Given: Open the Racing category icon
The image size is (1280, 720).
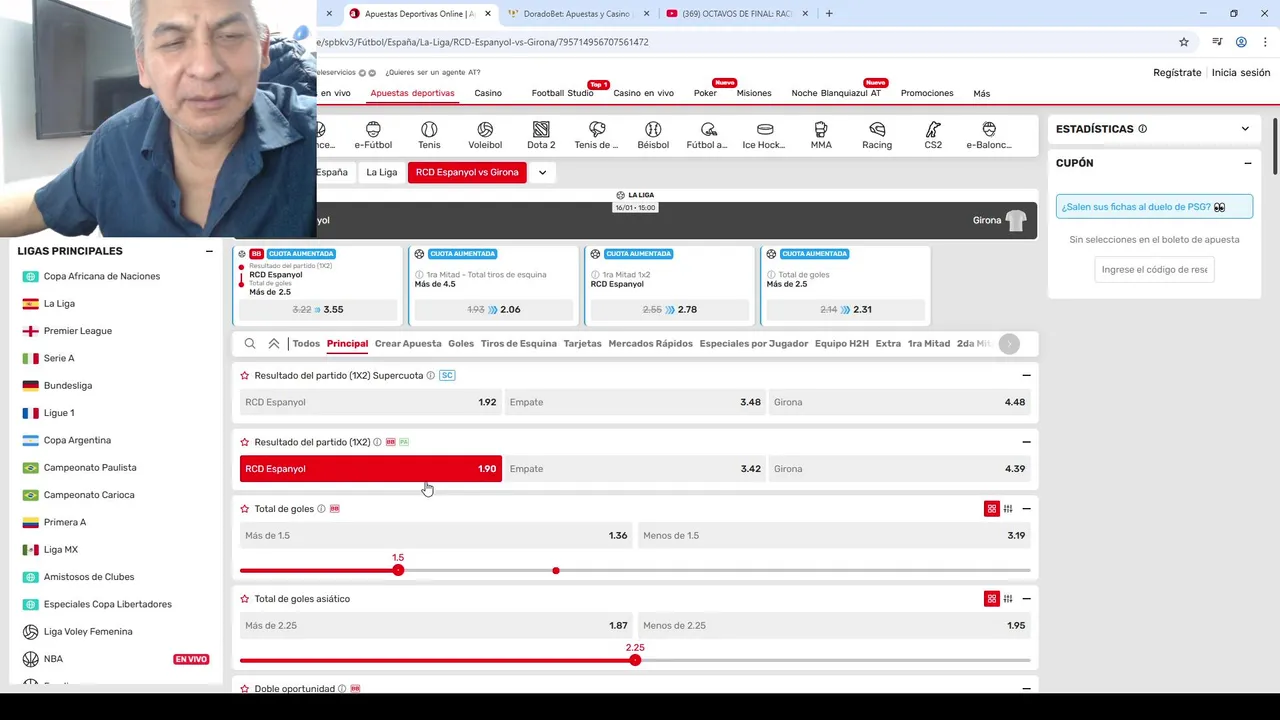Looking at the screenshot, I should pos(877,135).
